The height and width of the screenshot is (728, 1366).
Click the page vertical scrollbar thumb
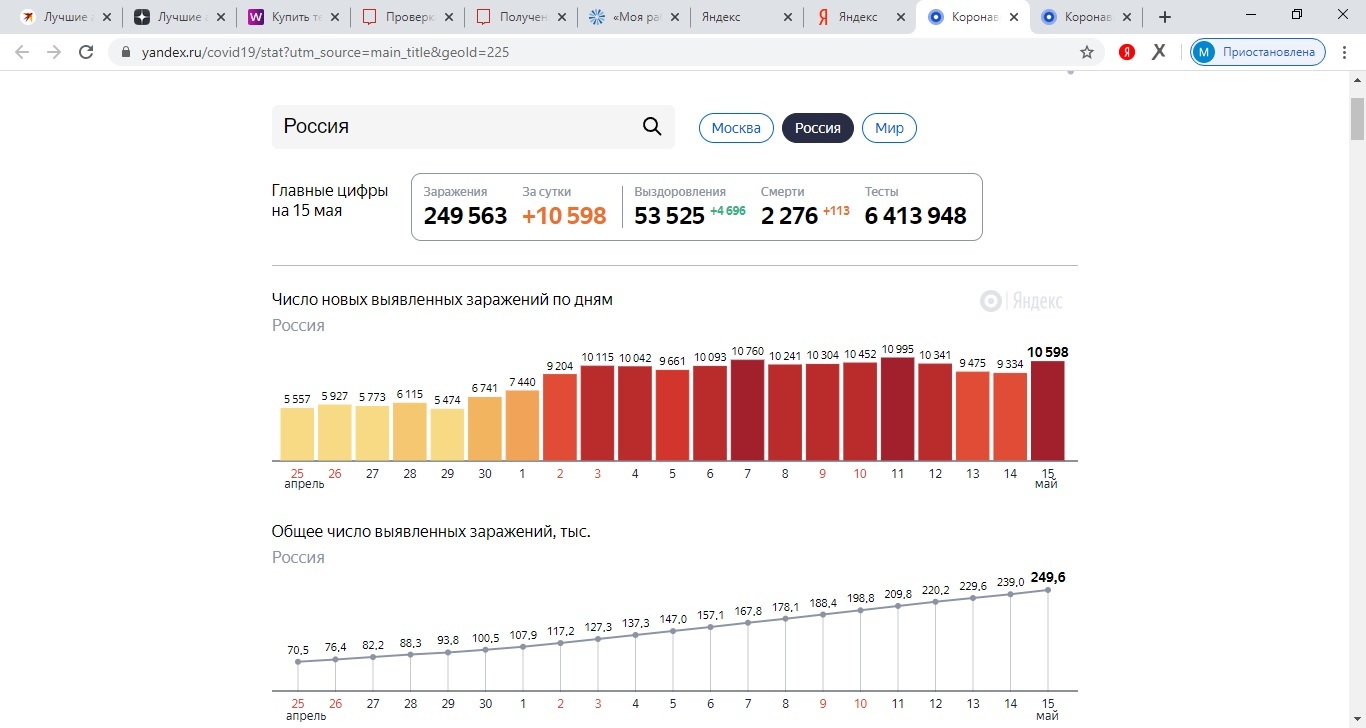1357,119
